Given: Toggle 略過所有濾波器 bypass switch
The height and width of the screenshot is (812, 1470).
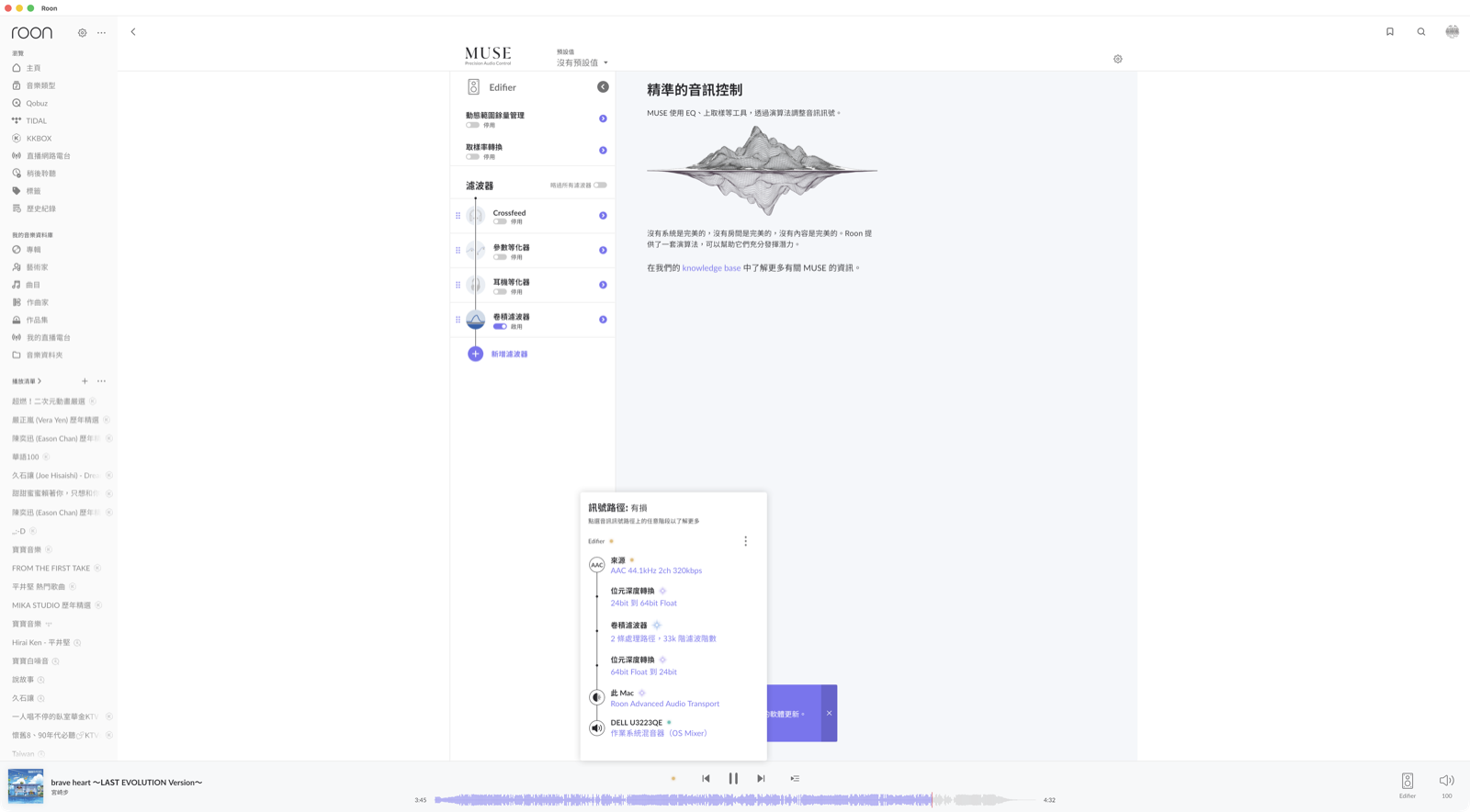Looking at the screenshot, I should 600,186.
